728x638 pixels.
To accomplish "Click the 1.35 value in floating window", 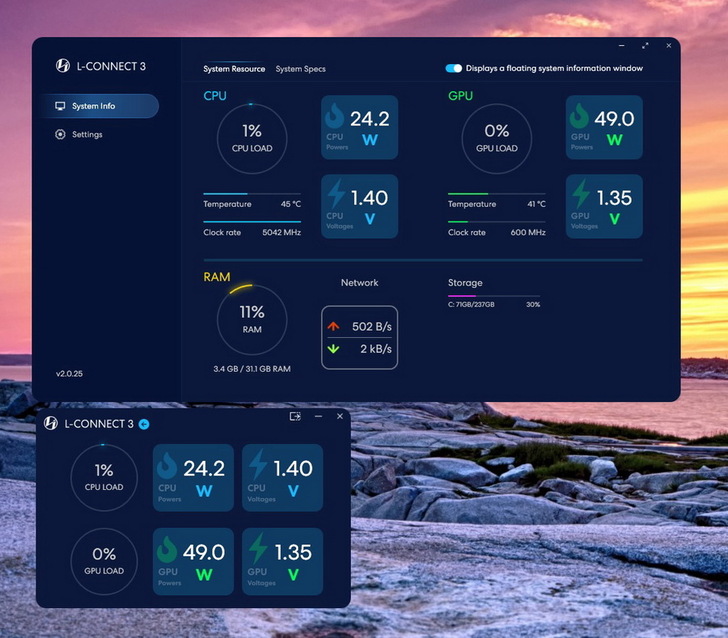I will (293, 552).
